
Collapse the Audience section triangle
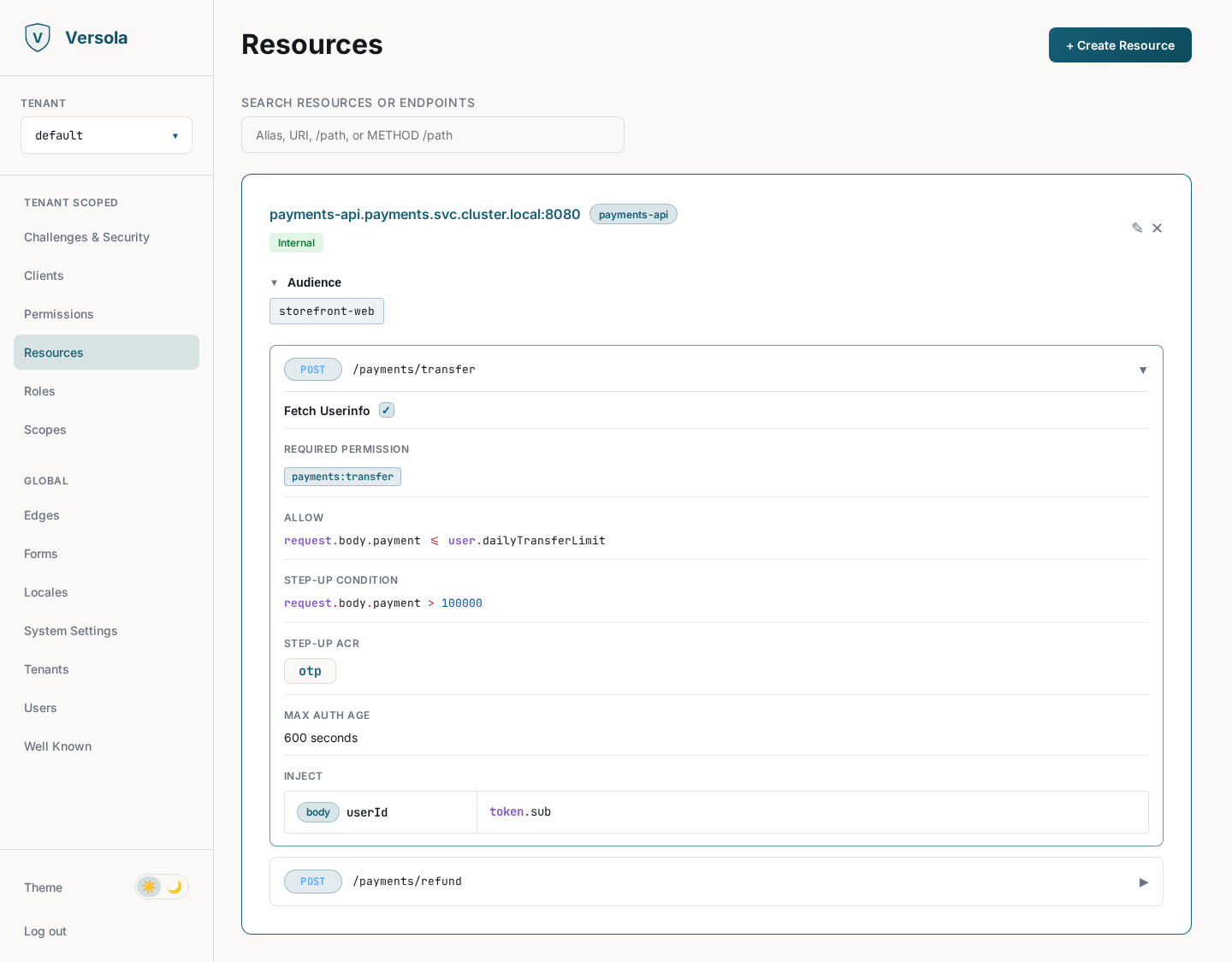click(274, 282)
